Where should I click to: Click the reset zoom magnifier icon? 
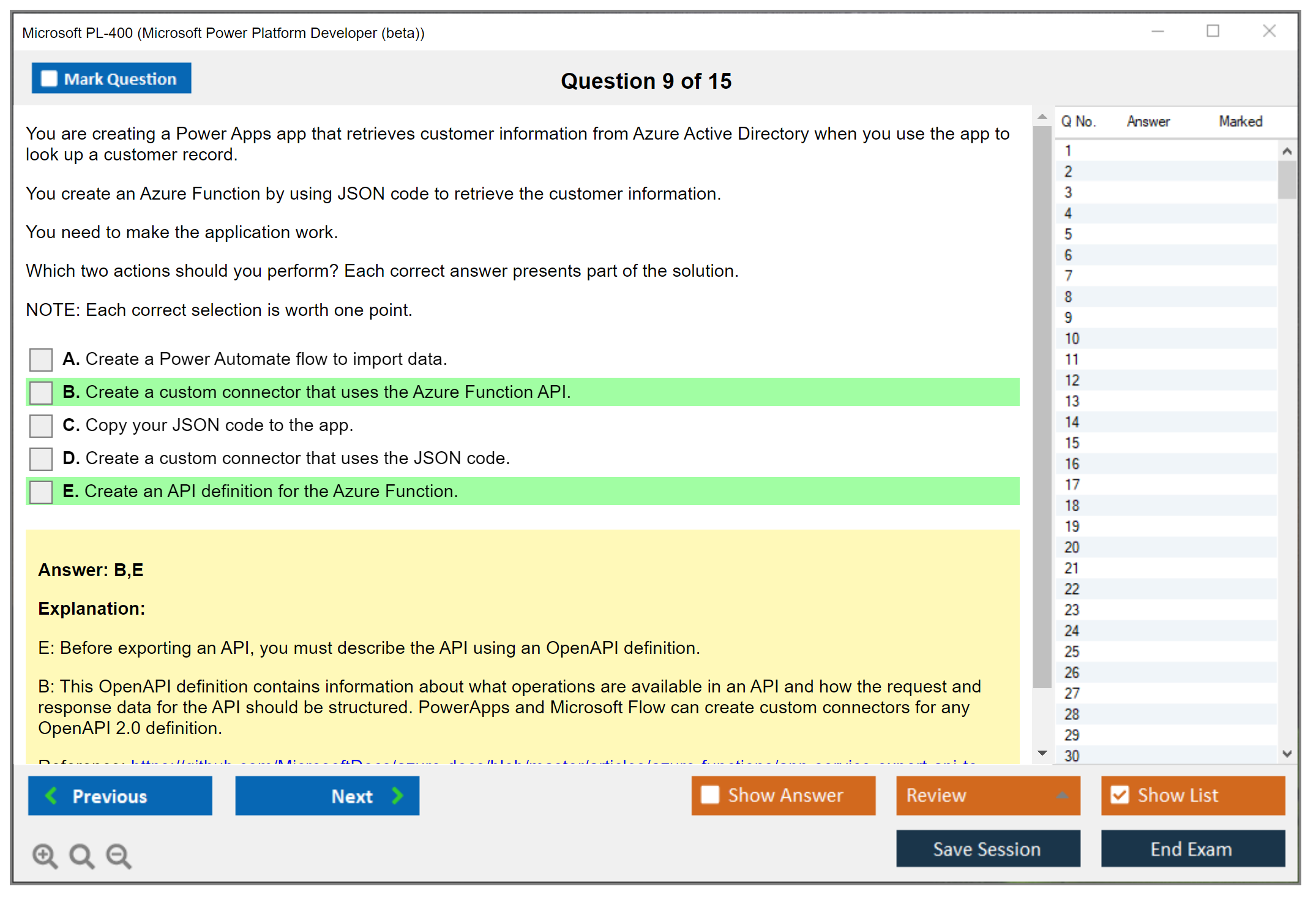click(81, 855)
